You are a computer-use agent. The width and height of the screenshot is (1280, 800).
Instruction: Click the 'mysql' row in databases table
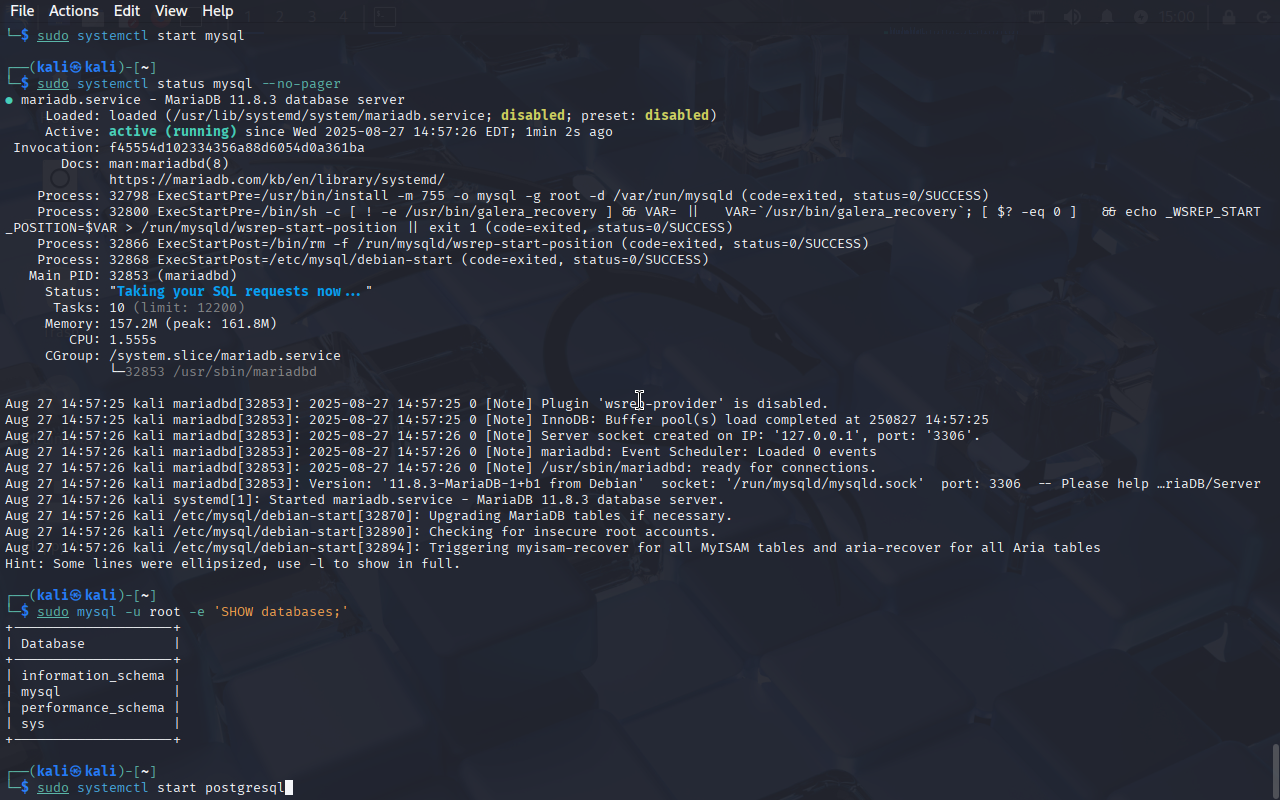(x=41, y=692)
